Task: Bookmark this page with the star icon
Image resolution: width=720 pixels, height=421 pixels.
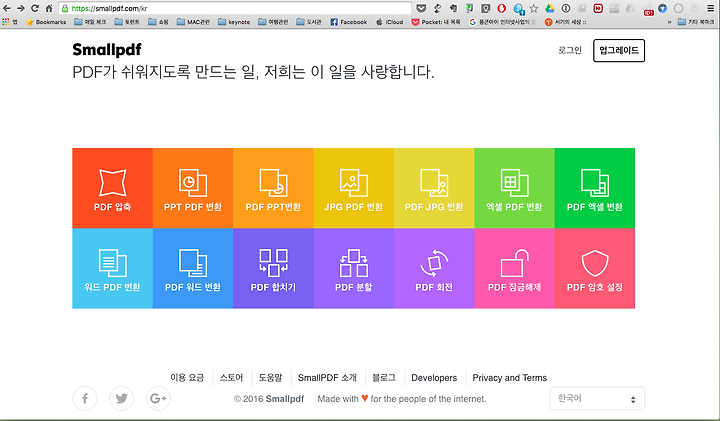Action: pos(534,8)
